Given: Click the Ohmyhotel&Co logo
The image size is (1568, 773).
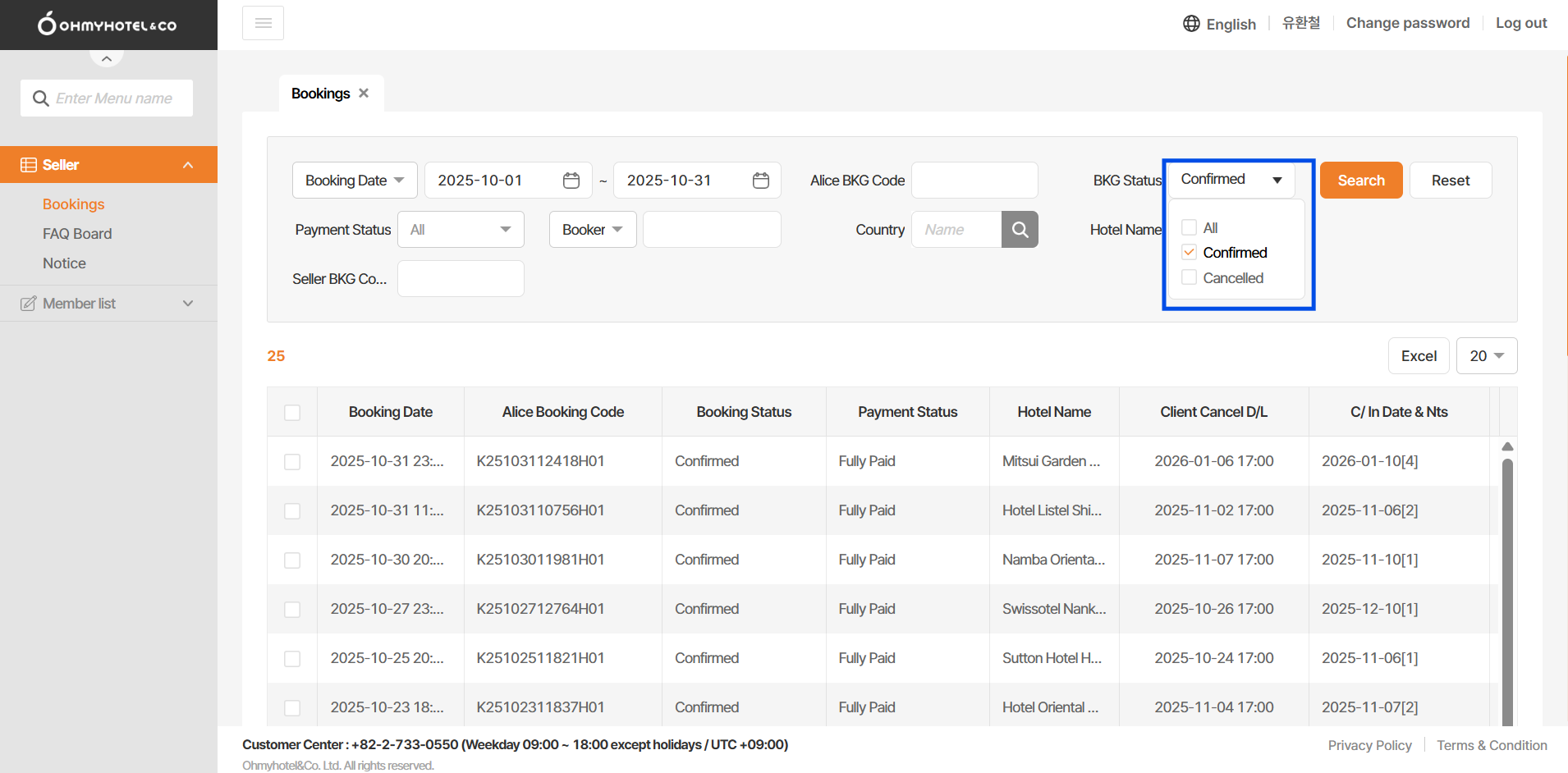Looking at the screenshot, I should (x=108, y=25).
